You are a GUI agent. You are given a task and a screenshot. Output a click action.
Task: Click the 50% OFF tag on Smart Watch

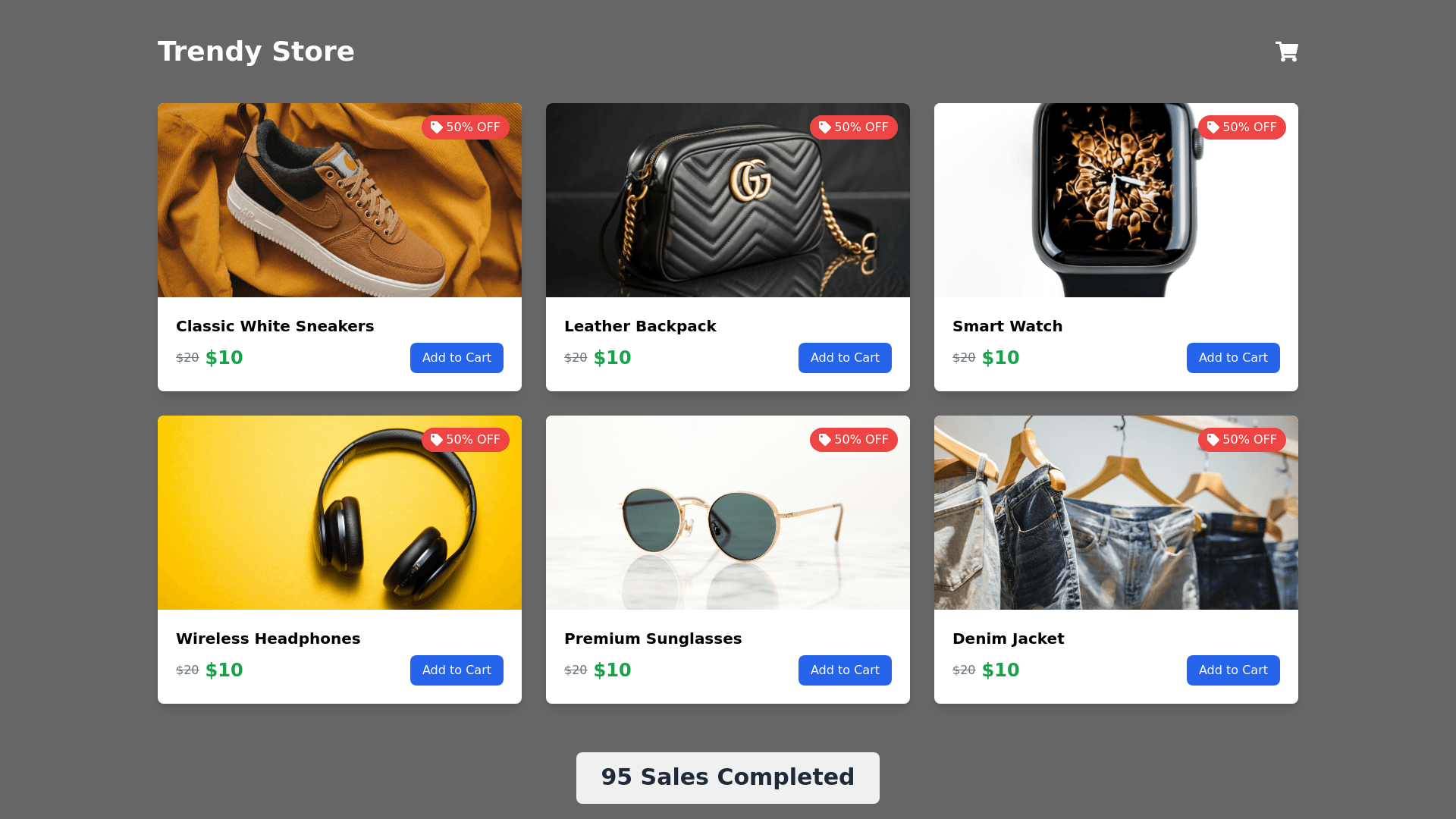pyautogui.click(x=1242, y=127)
